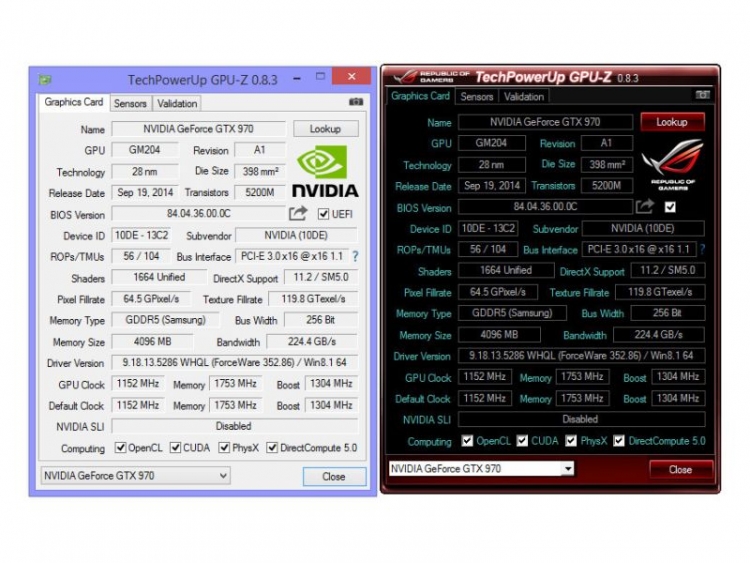
Task: Click the BIOS export arrow in the dark ROG window
Action: 645,207
